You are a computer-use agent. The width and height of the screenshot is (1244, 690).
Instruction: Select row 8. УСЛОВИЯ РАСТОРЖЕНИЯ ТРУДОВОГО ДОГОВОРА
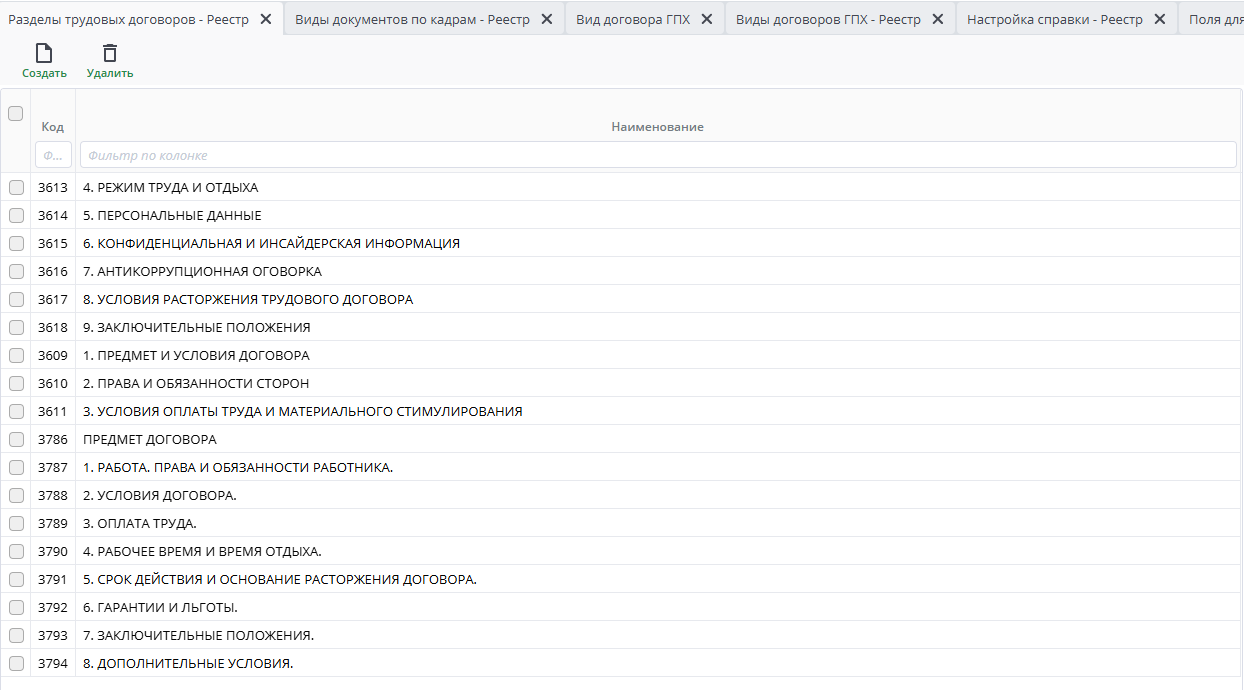pyautogui.click(x=622, y=299)
